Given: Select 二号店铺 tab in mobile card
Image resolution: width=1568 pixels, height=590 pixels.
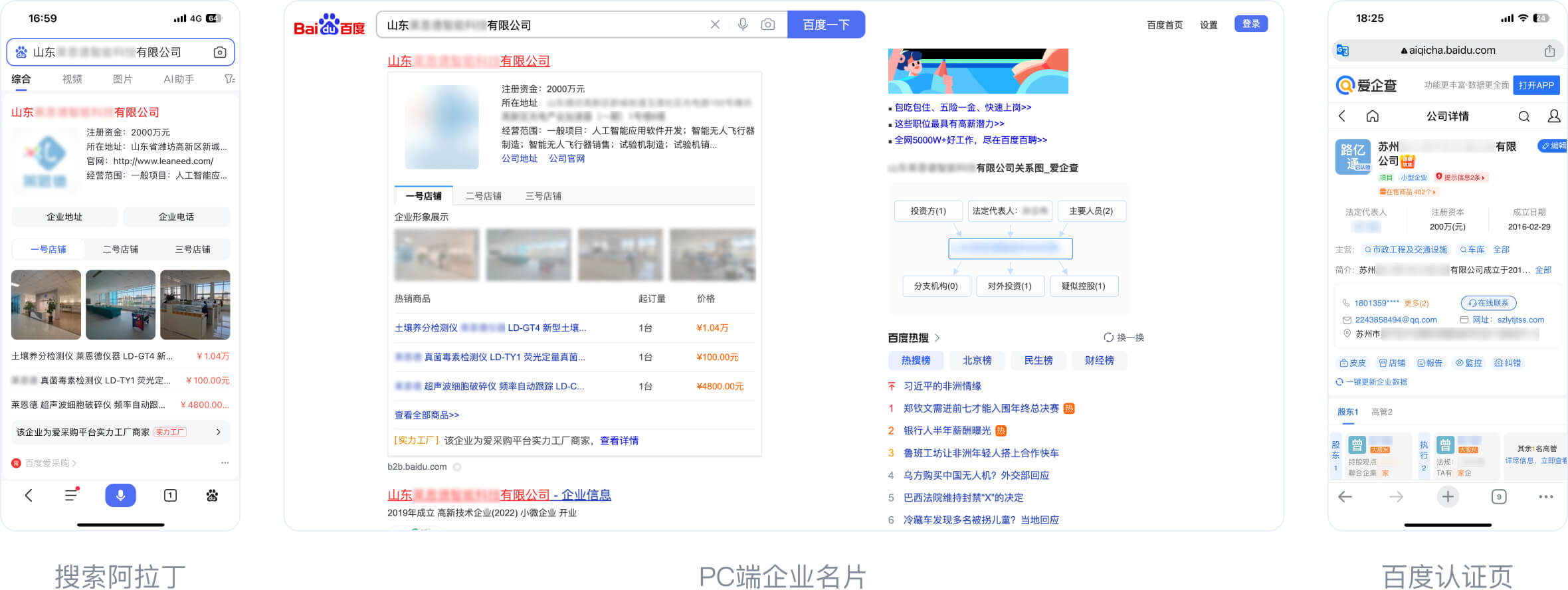Looking at the screenshot, I should tap(120, 250).
